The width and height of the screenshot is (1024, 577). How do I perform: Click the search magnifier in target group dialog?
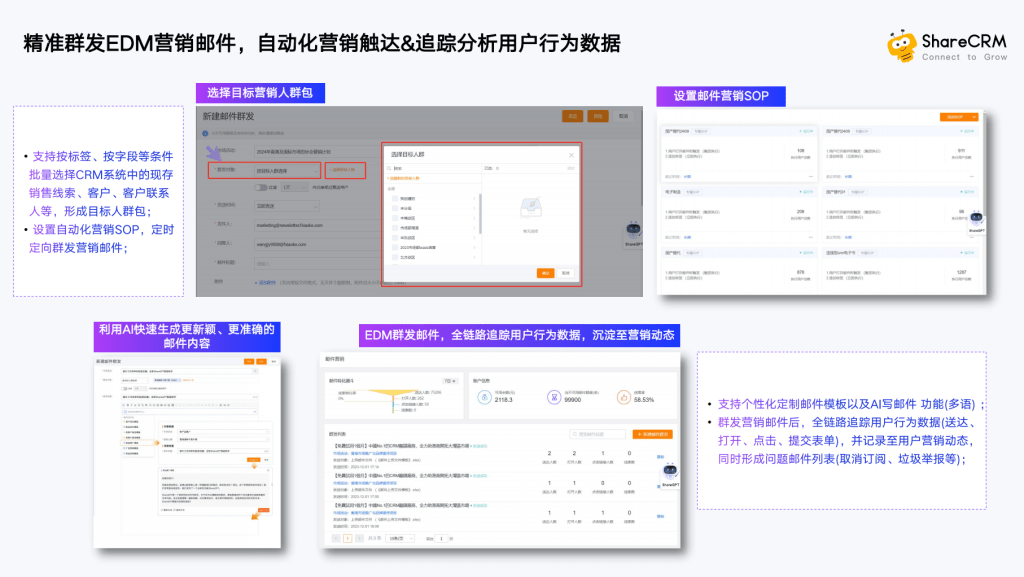[389, 168]
